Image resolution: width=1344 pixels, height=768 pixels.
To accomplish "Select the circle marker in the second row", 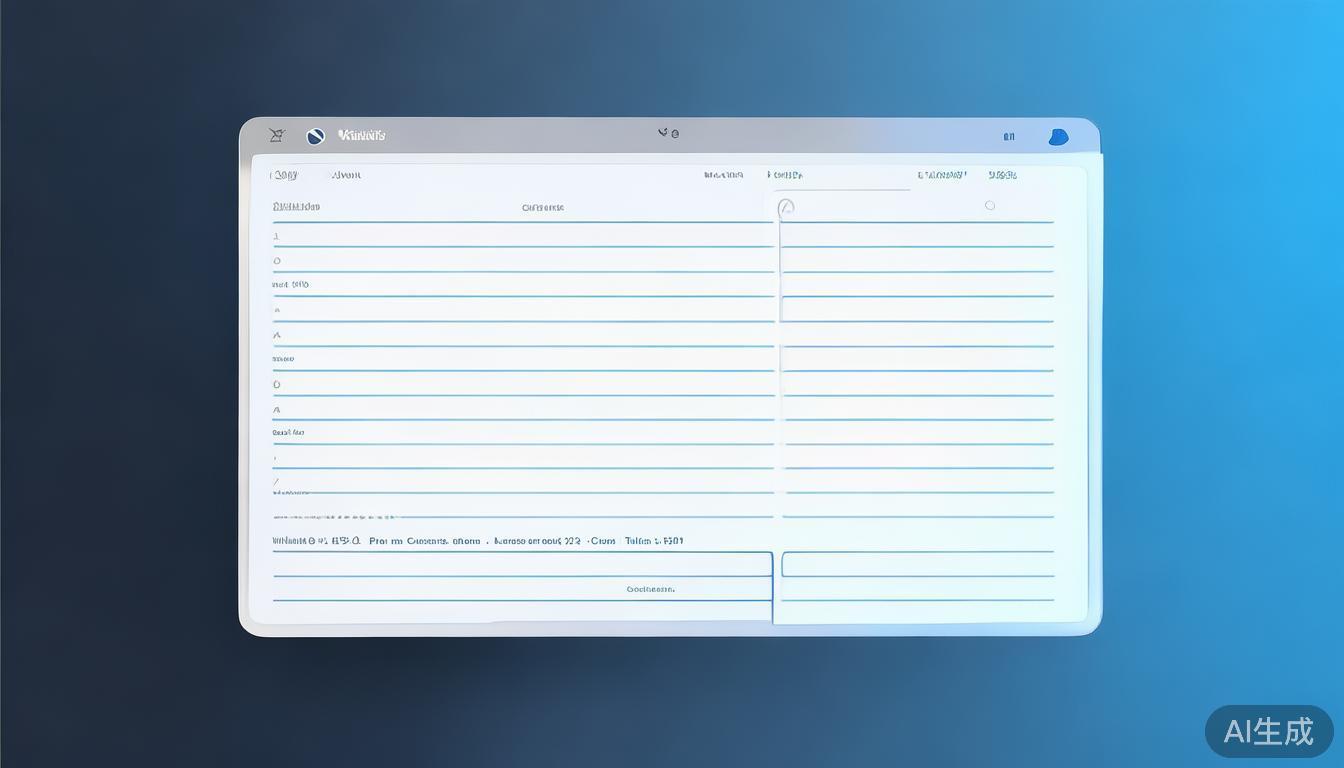I will click(277, 261).
